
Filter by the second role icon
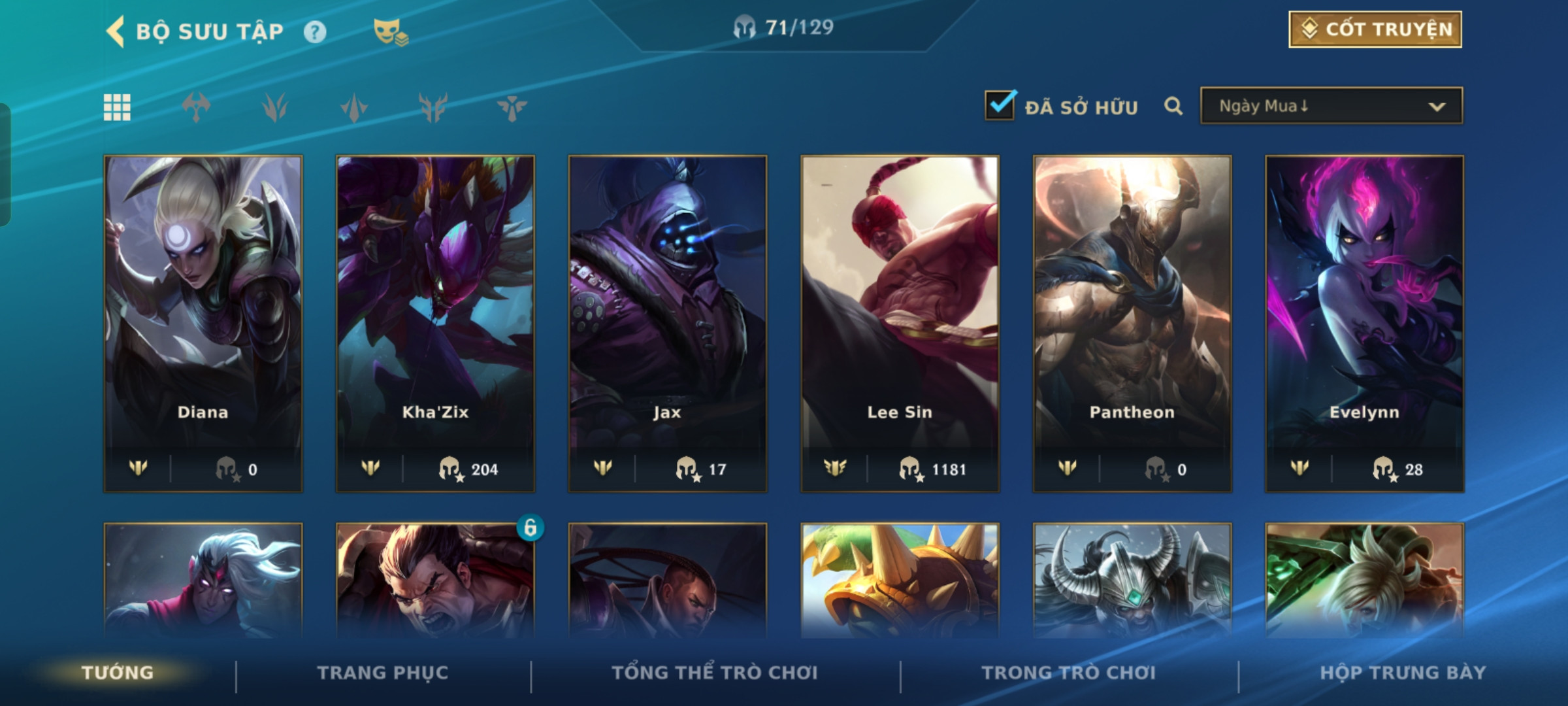(275, 107)
